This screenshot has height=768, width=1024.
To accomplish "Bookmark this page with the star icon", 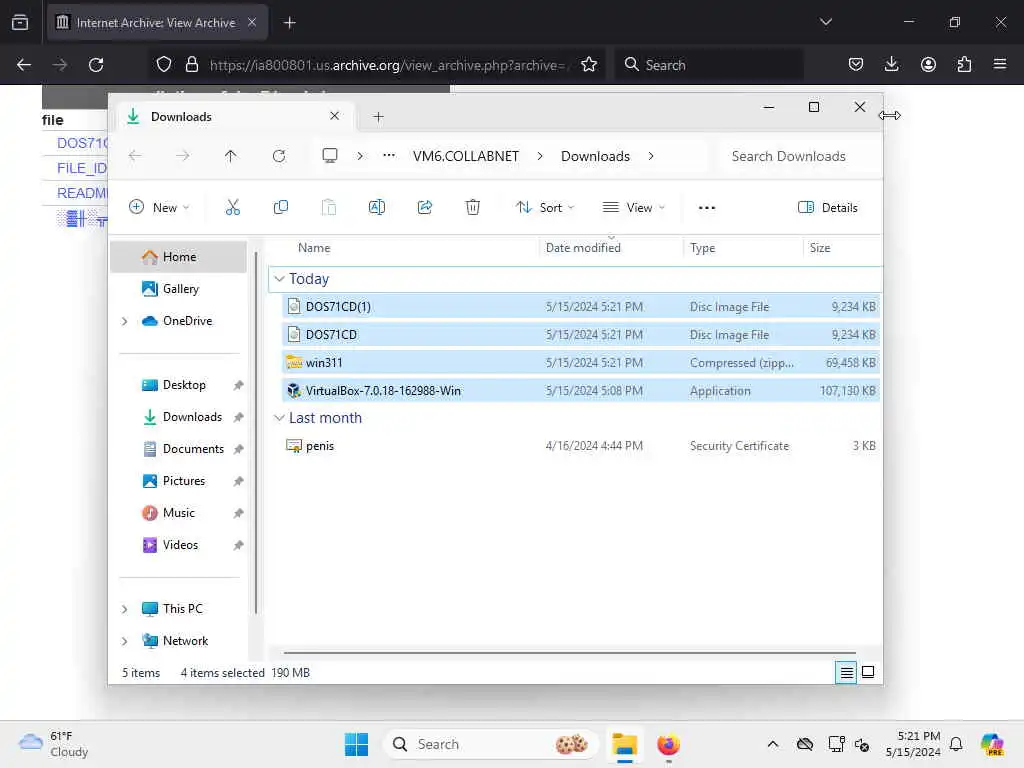I will (588, 65).
